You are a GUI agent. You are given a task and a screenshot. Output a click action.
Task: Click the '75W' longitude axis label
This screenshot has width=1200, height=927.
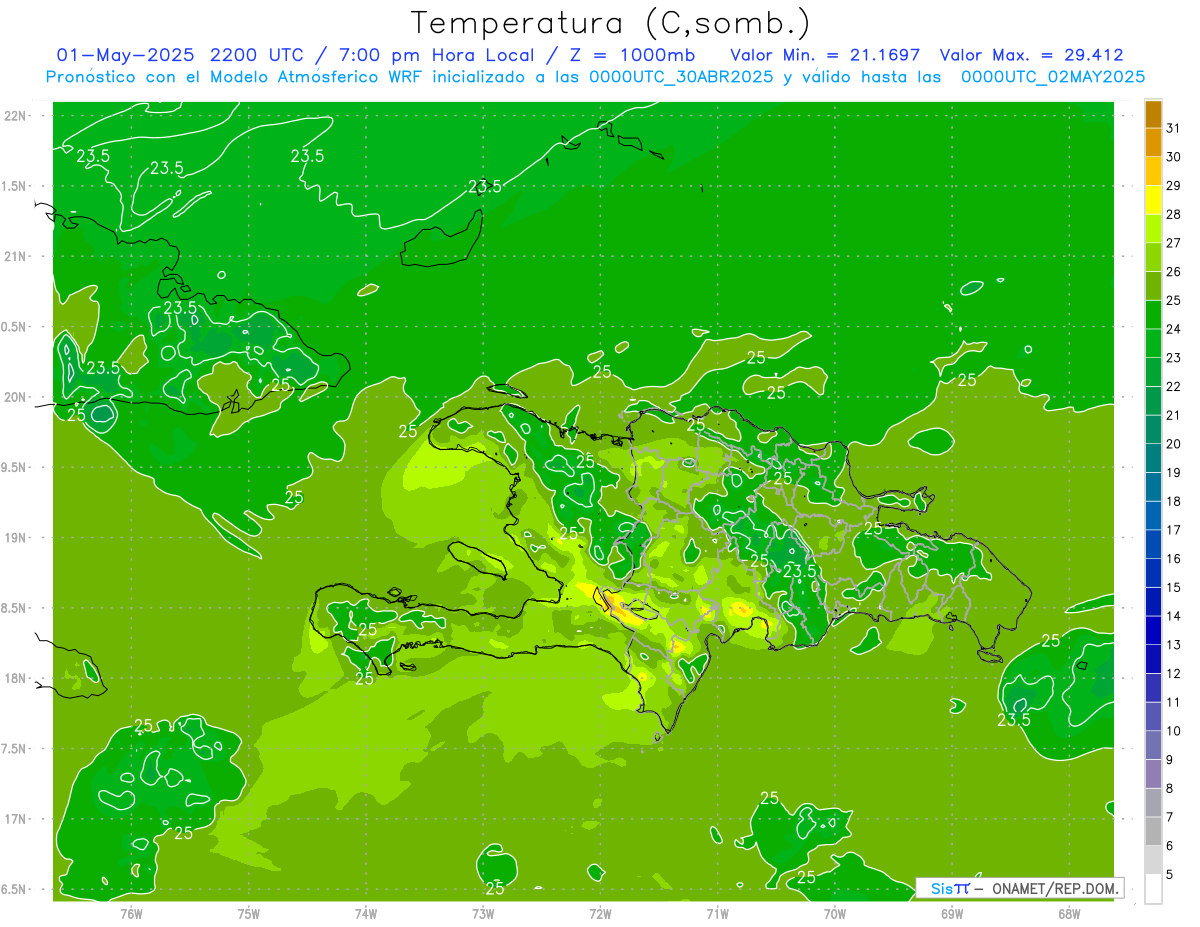[x=248, y=913]
